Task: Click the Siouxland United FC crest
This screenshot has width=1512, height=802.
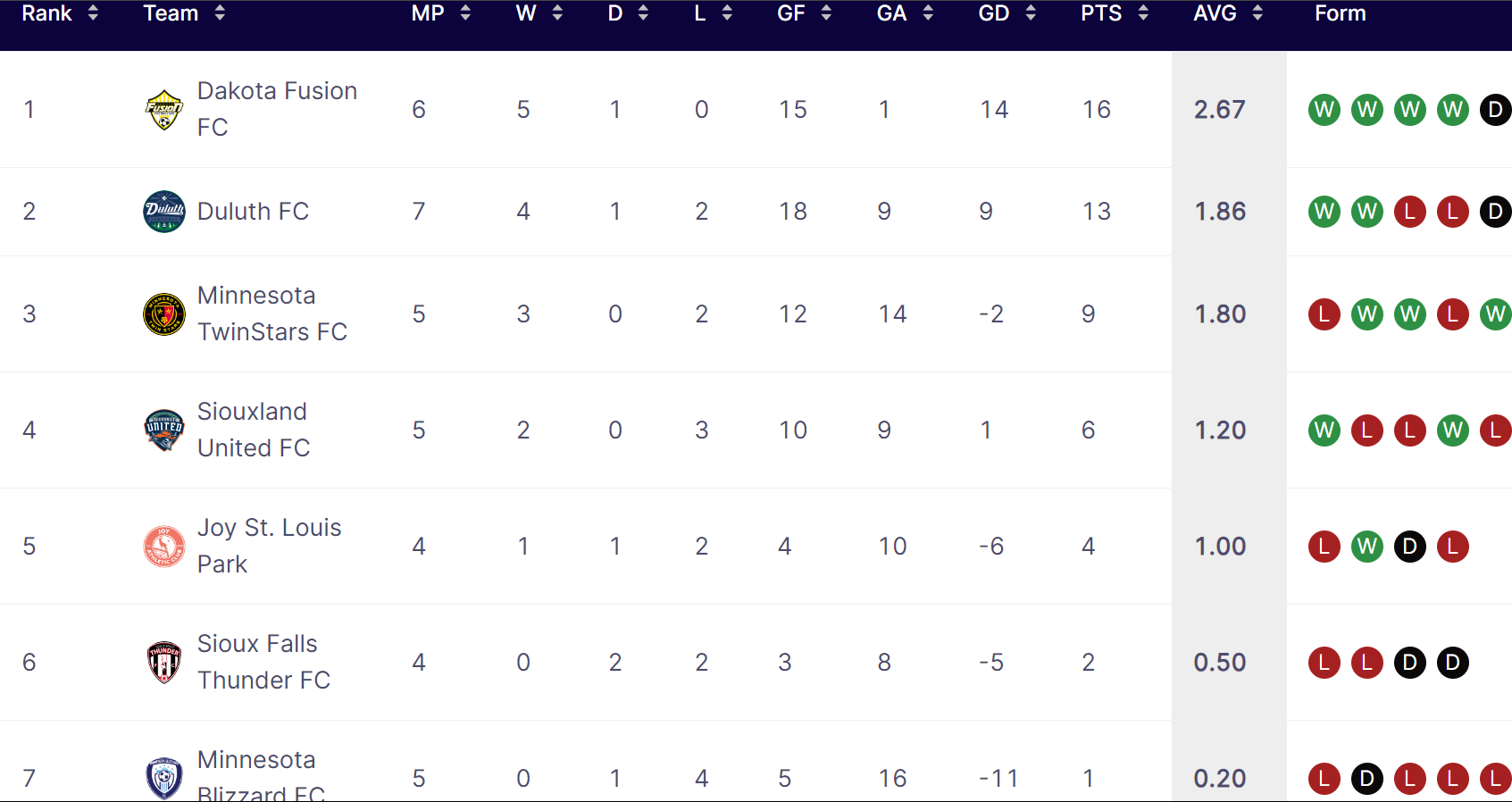Action: (x=163, y=430)
